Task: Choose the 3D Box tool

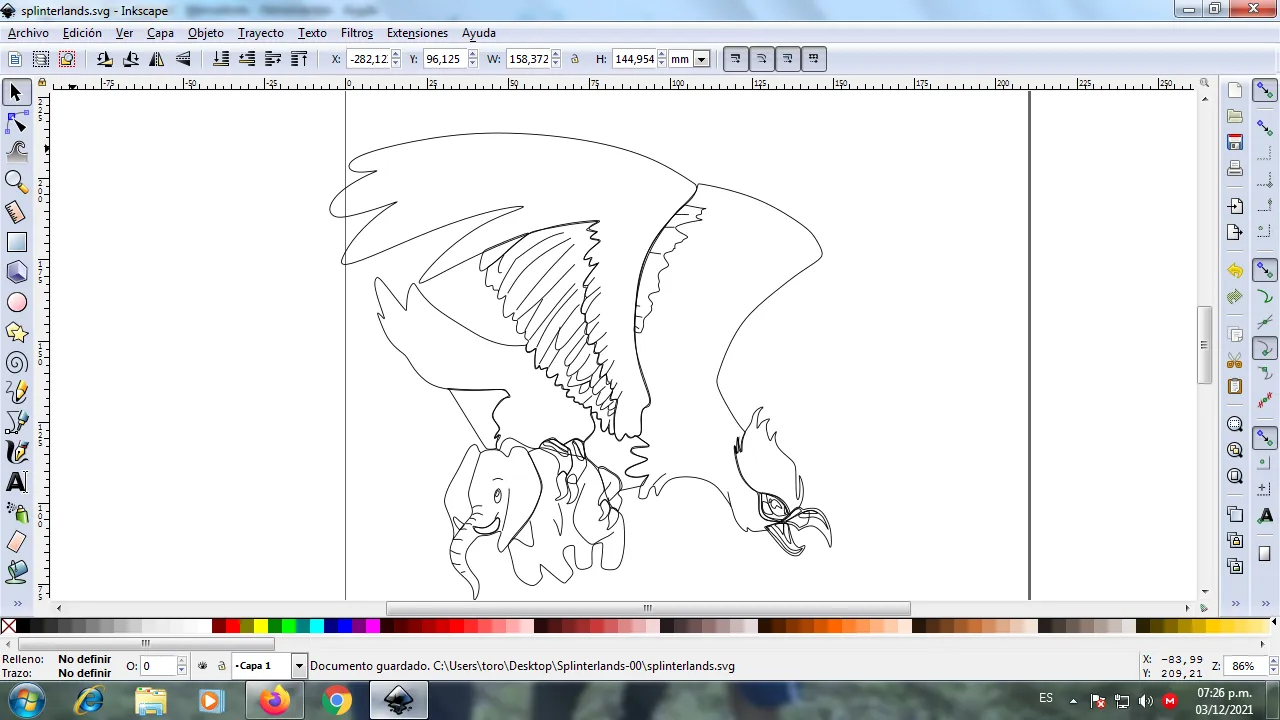Action: [16, 272]
